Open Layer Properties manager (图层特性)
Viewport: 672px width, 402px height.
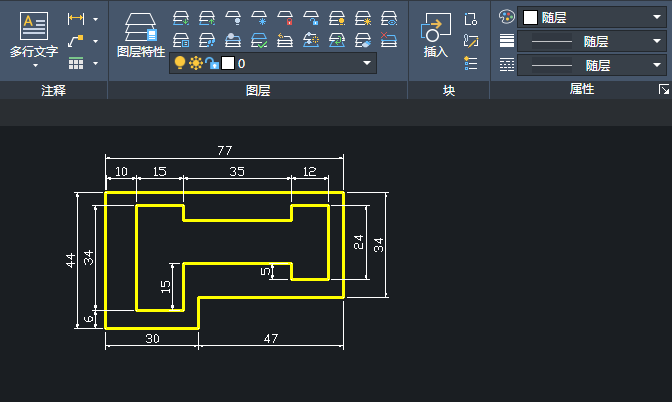point(141,34)
